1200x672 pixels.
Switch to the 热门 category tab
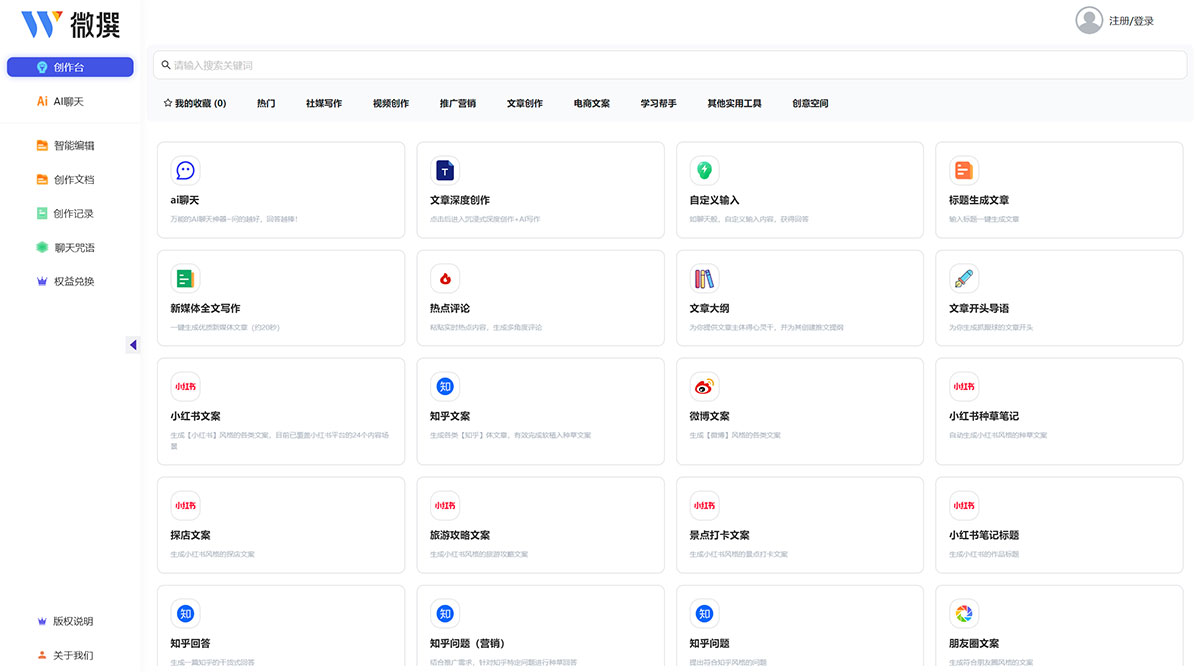266,103
